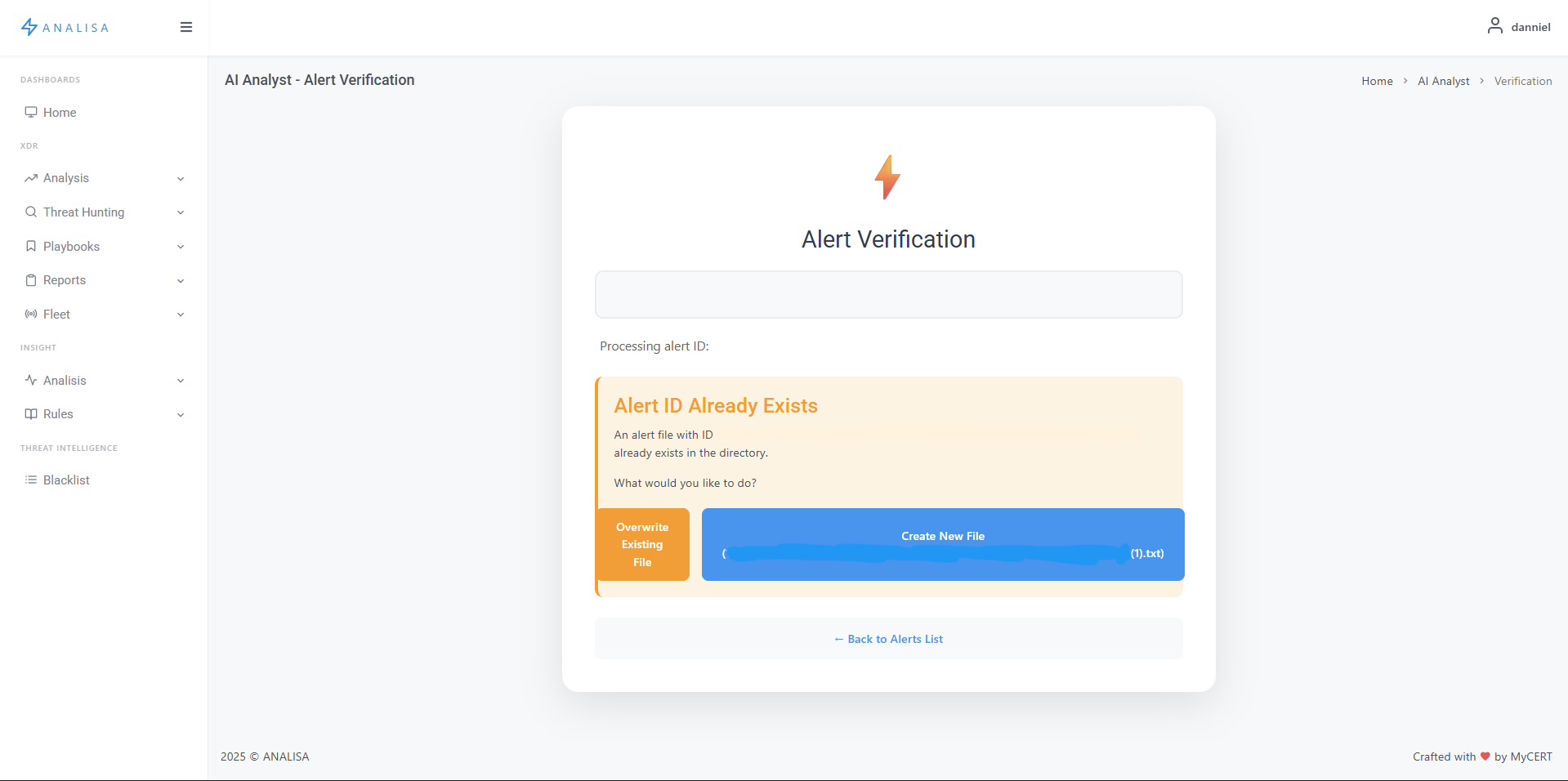Click the ANALISA logo
This screenshot has width=1568, height=781.
[x=65, y=27]
